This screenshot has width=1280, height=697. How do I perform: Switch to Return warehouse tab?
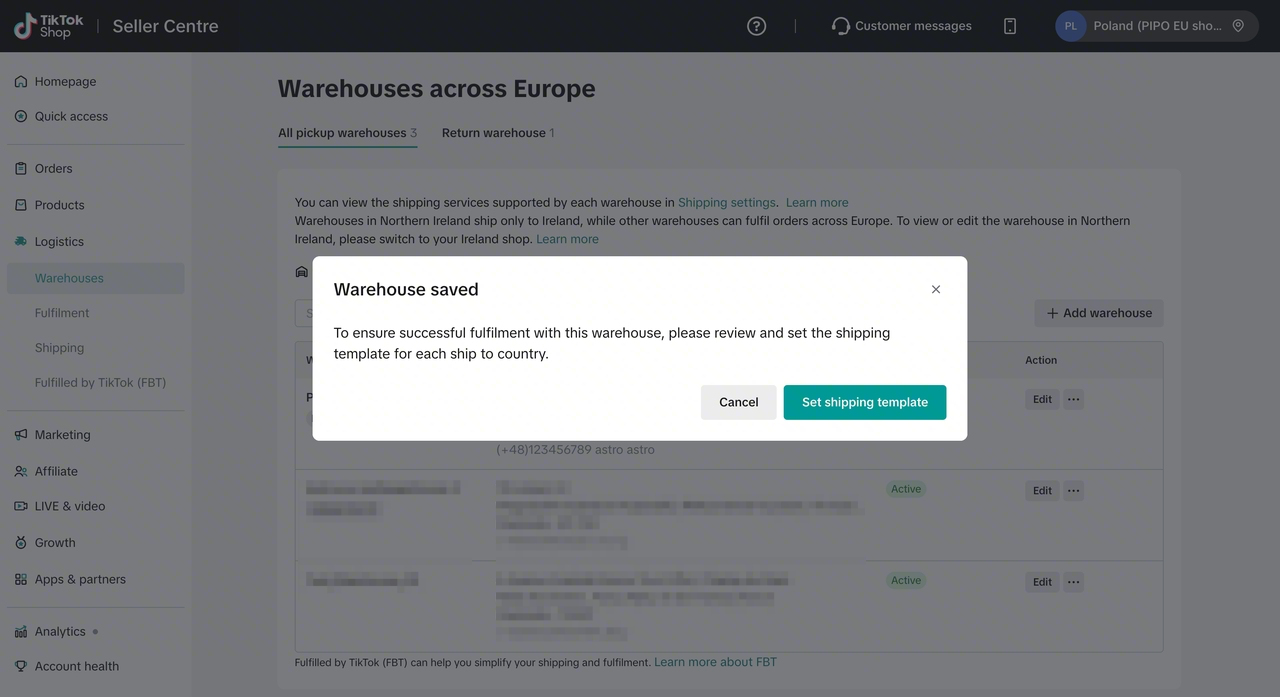point(498,133)
